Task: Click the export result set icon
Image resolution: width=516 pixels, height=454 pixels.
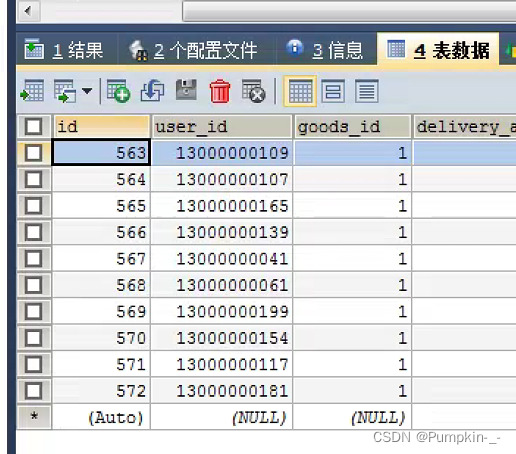Action: click(x=32, y=91)
